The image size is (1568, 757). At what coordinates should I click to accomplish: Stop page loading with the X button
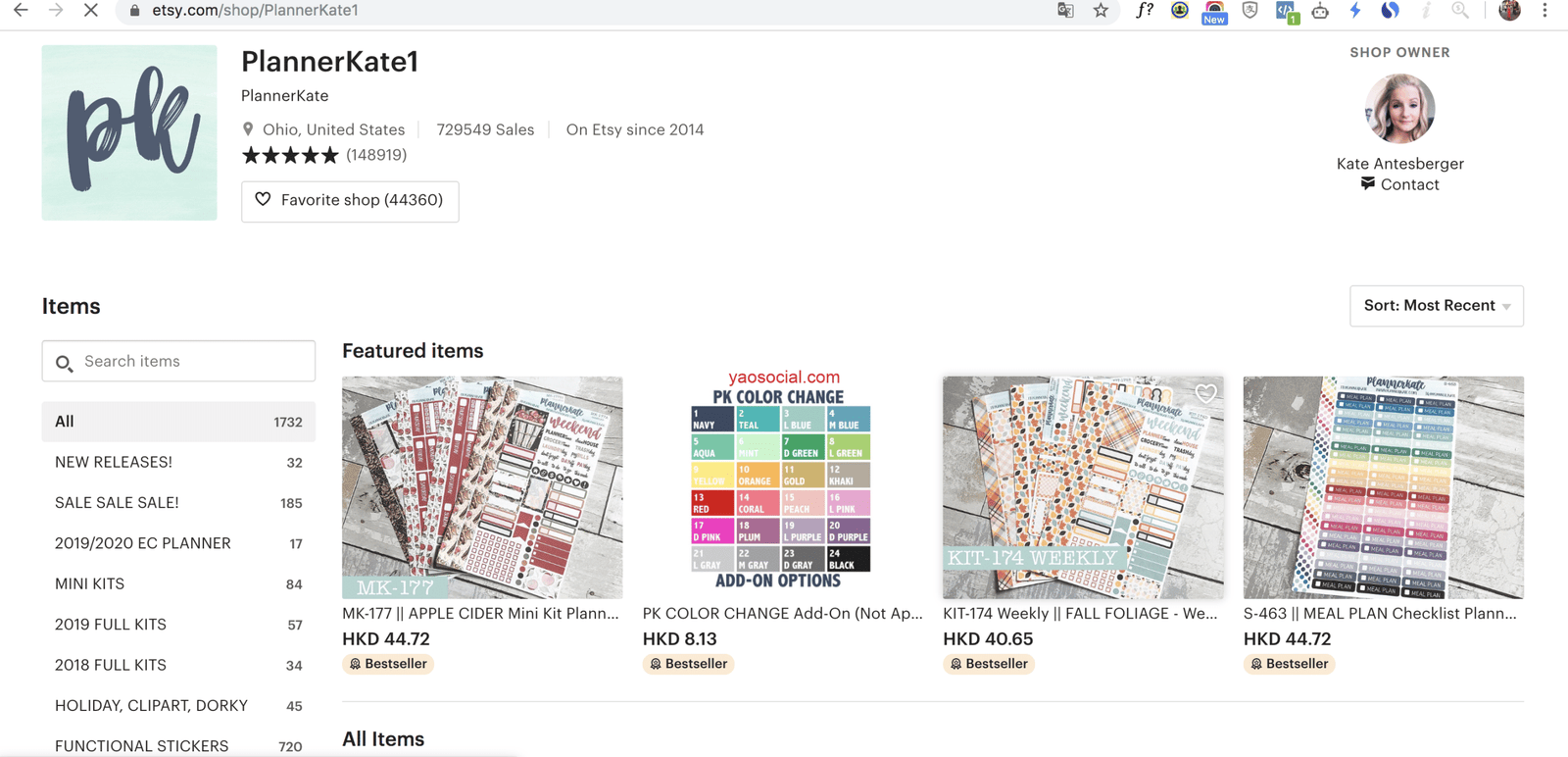pyautogui.click(x=90, y=11)
